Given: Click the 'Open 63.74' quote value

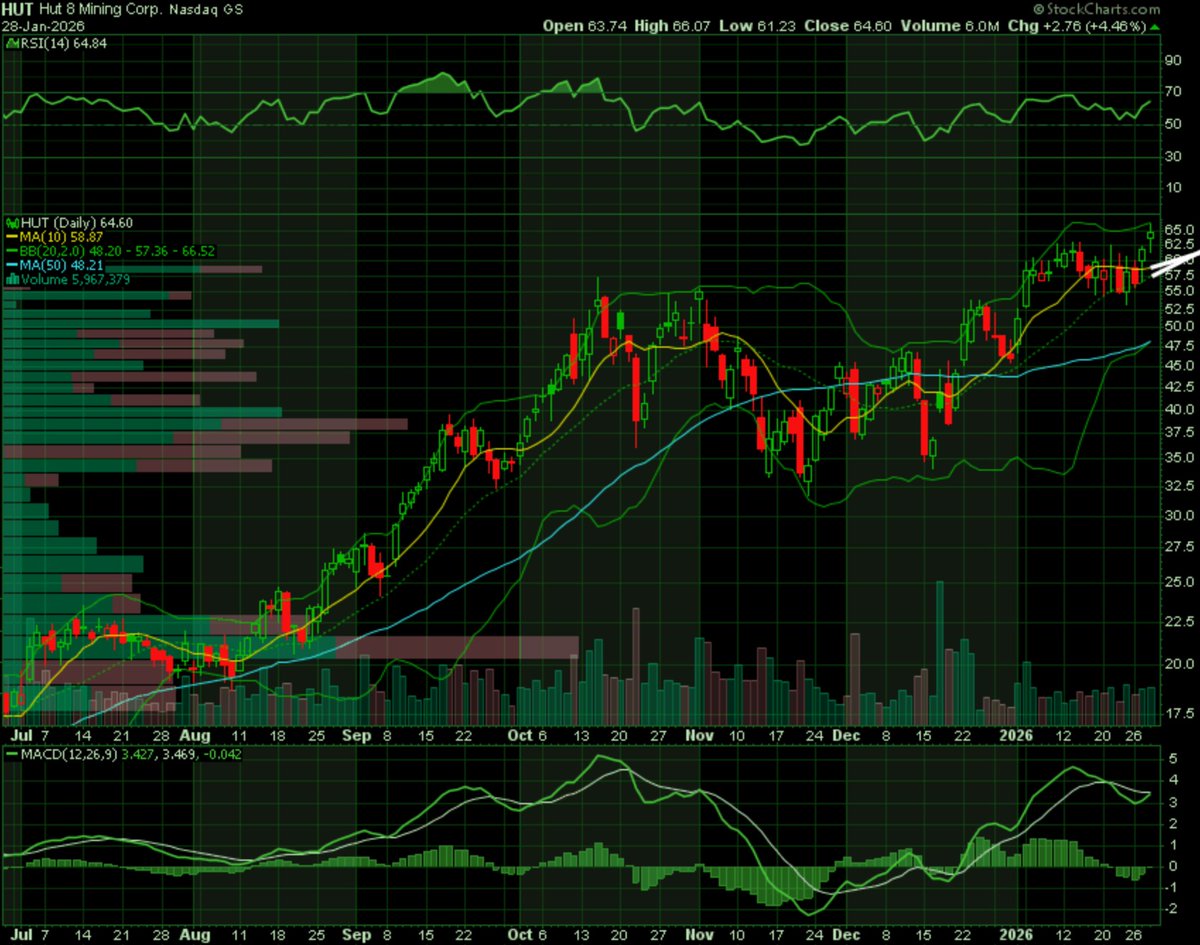Looking at the screenshot, I should tap(585, 25).
